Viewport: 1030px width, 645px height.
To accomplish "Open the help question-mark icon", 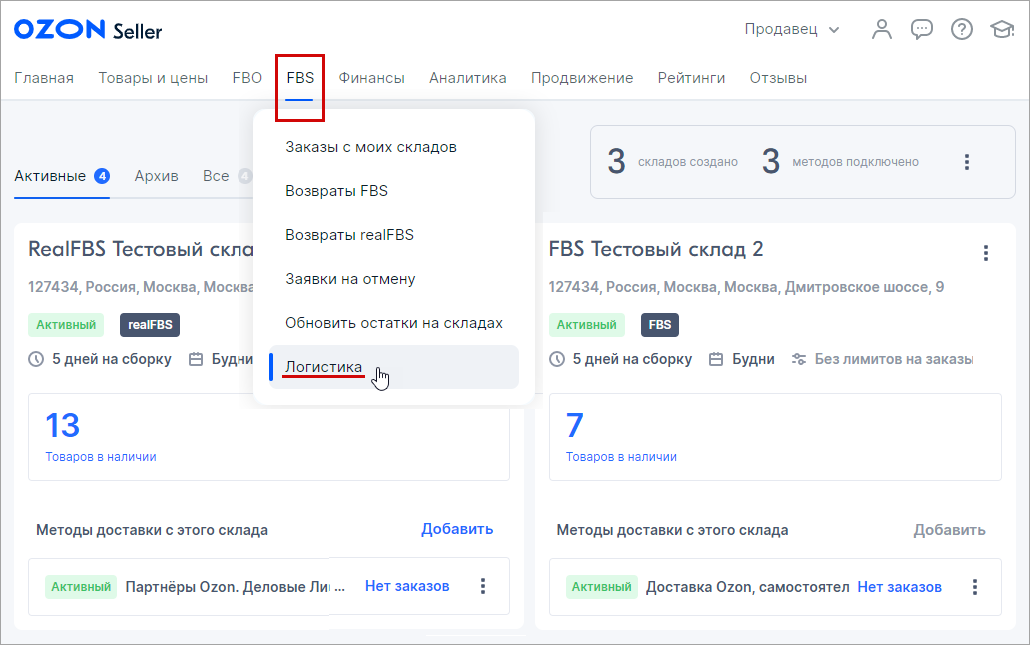I will [962, 29].
